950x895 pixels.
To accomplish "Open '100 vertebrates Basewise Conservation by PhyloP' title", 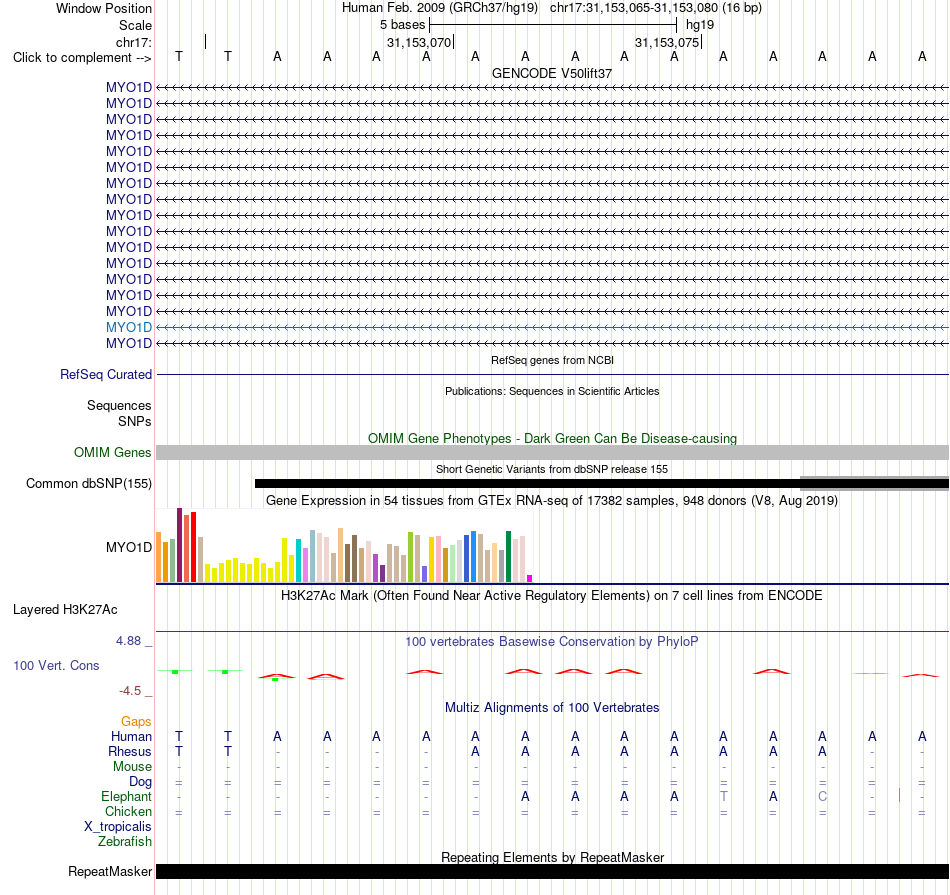I will 552,641.
